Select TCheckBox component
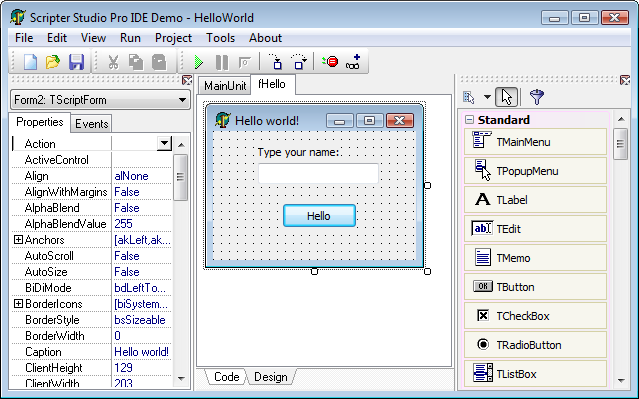 (535, 316)
